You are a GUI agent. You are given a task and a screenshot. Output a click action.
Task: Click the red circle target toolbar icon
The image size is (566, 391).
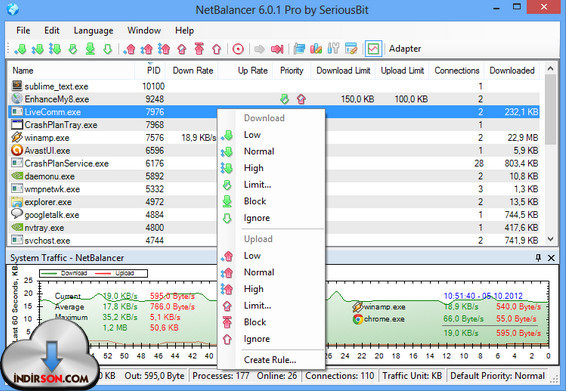tap(238, 49)
